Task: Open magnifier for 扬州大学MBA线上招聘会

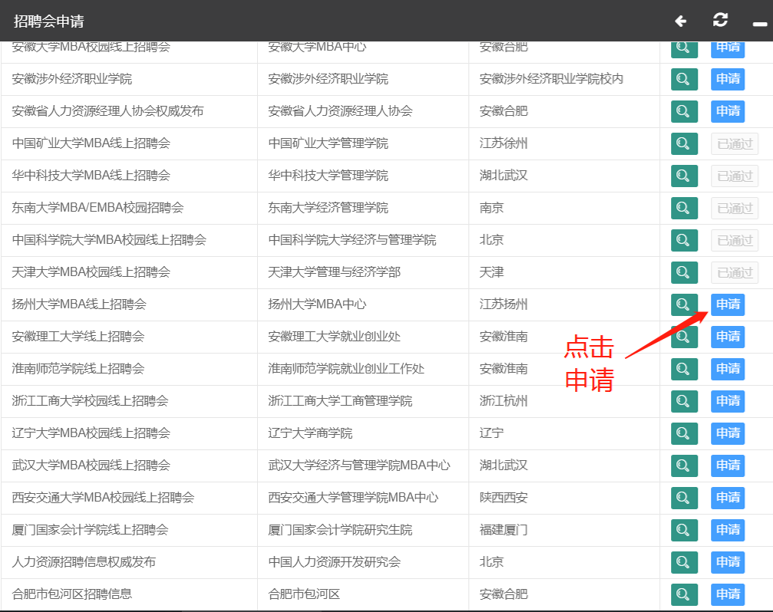Action: 684,304
